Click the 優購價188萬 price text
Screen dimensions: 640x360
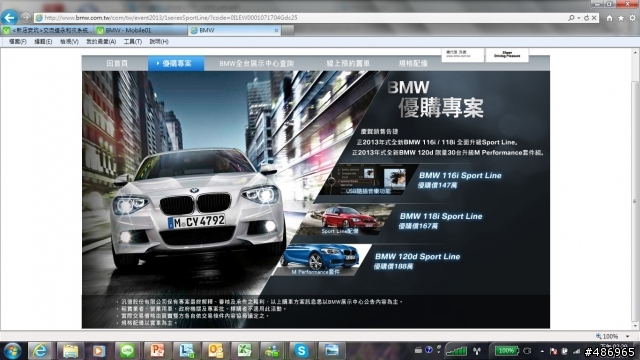[x=393, y=267]
